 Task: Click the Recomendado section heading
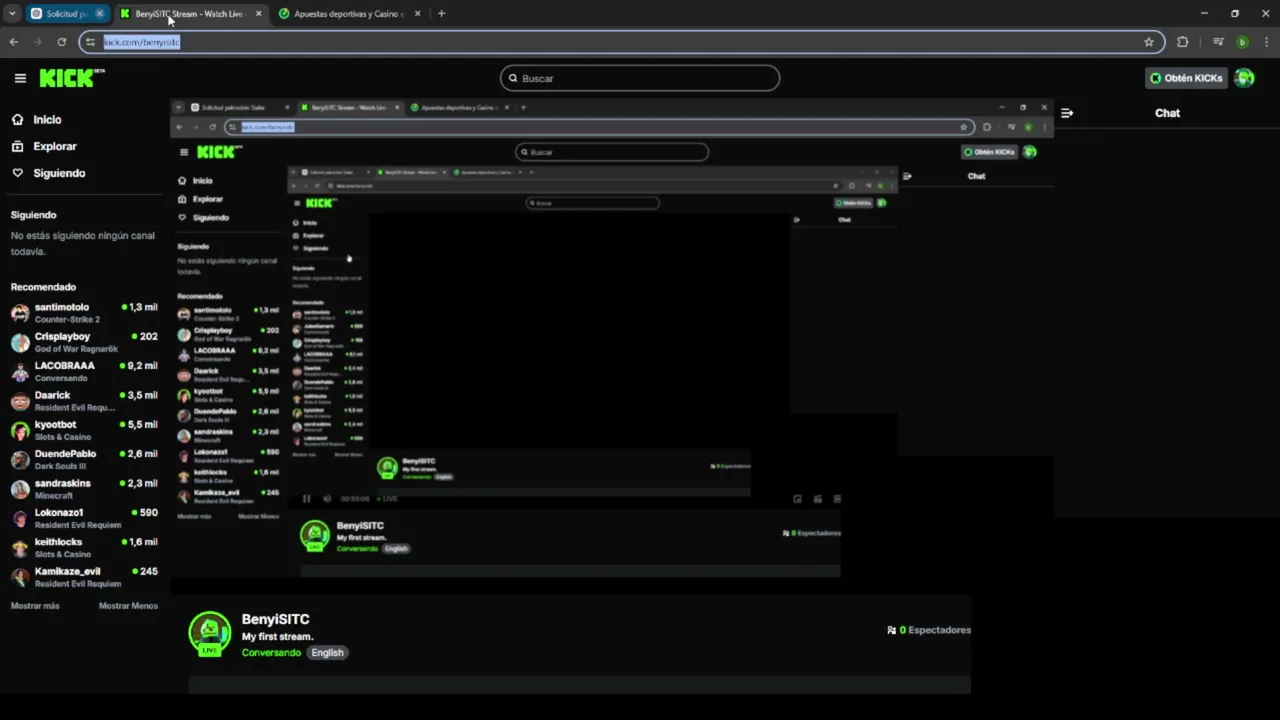(x=43, y=287)
